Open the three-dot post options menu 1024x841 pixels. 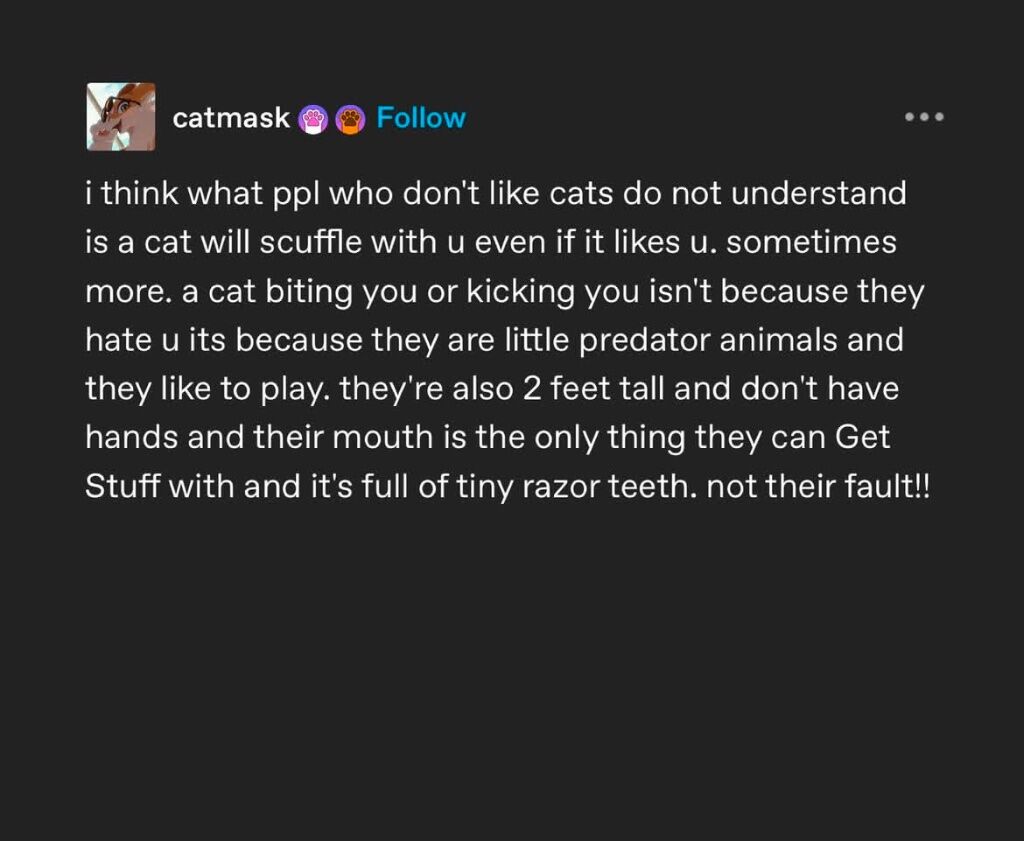924,117
